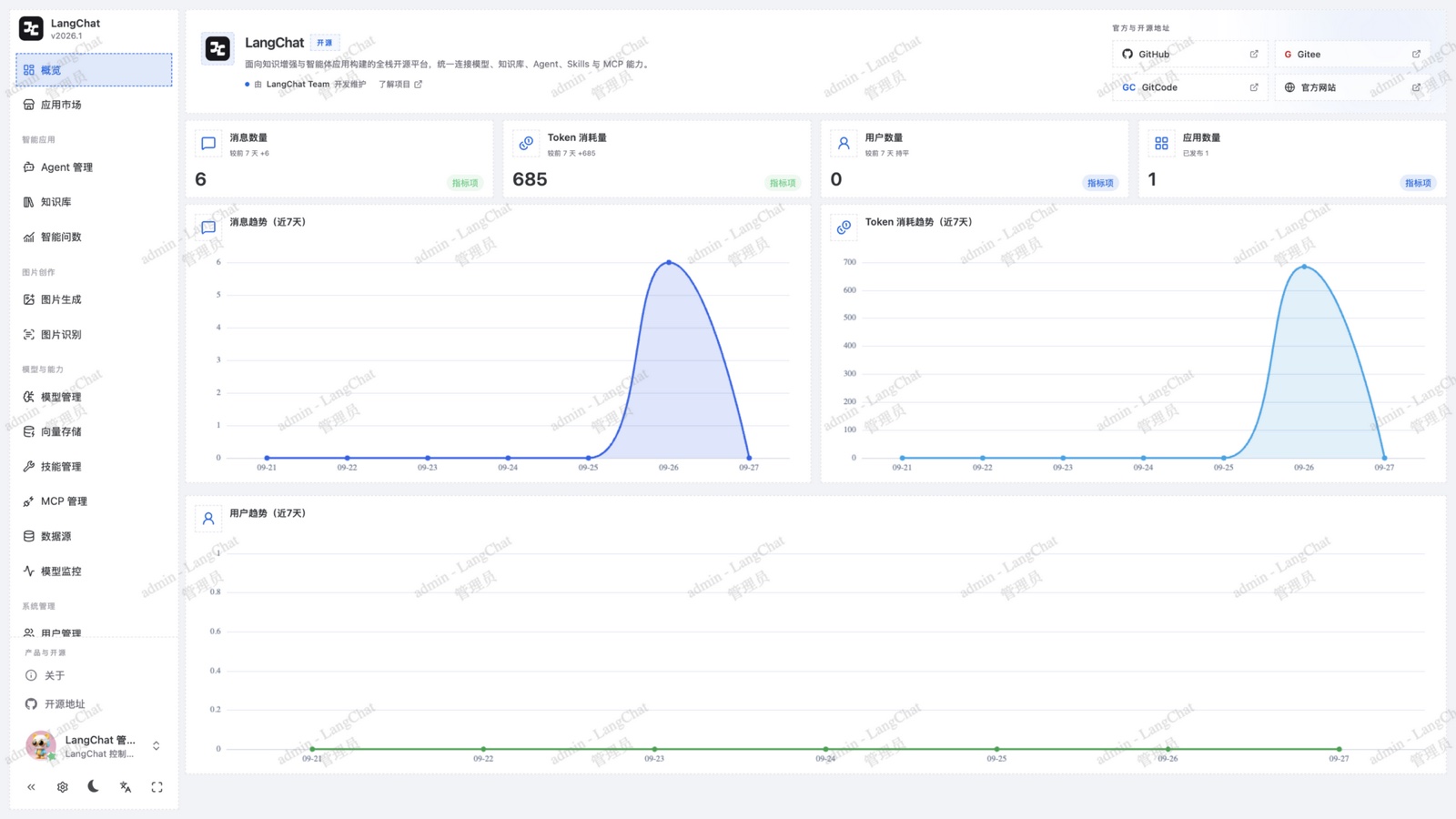Screen dimensions: 1456x819
Task: Click the 模型管理 icon
Action: 29,397
